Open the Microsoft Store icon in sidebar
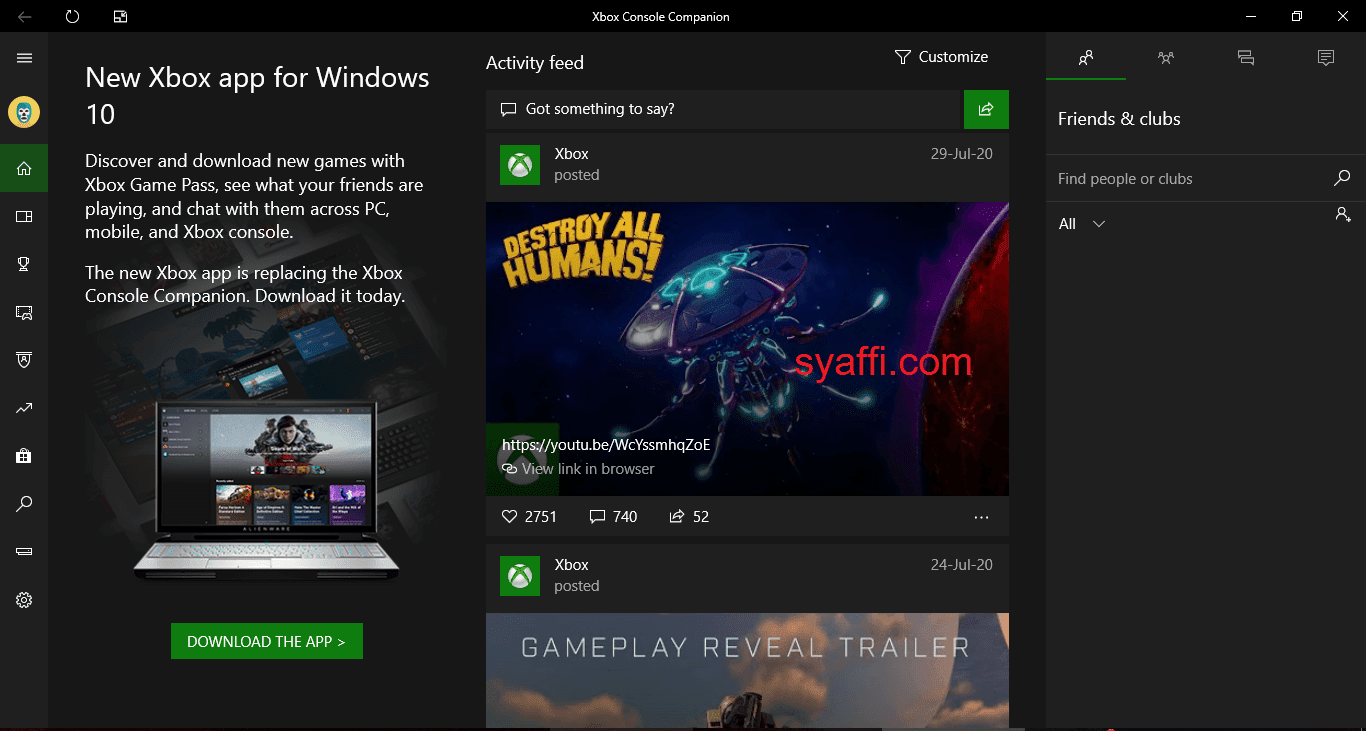Viewport: 1366px width, 731px height. [x=24, y=456]
